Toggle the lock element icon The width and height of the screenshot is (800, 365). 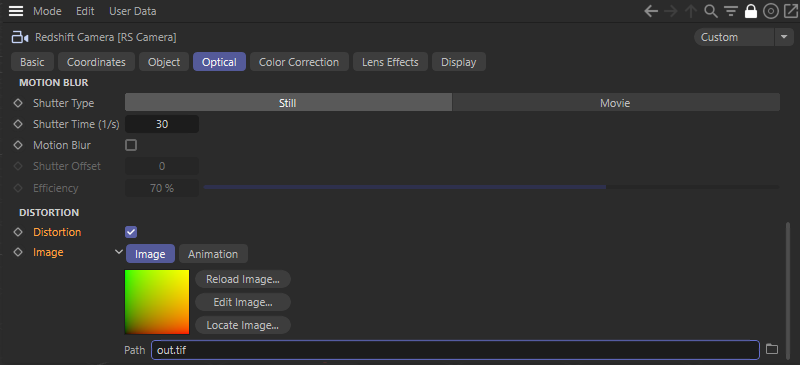click(751, 11)
